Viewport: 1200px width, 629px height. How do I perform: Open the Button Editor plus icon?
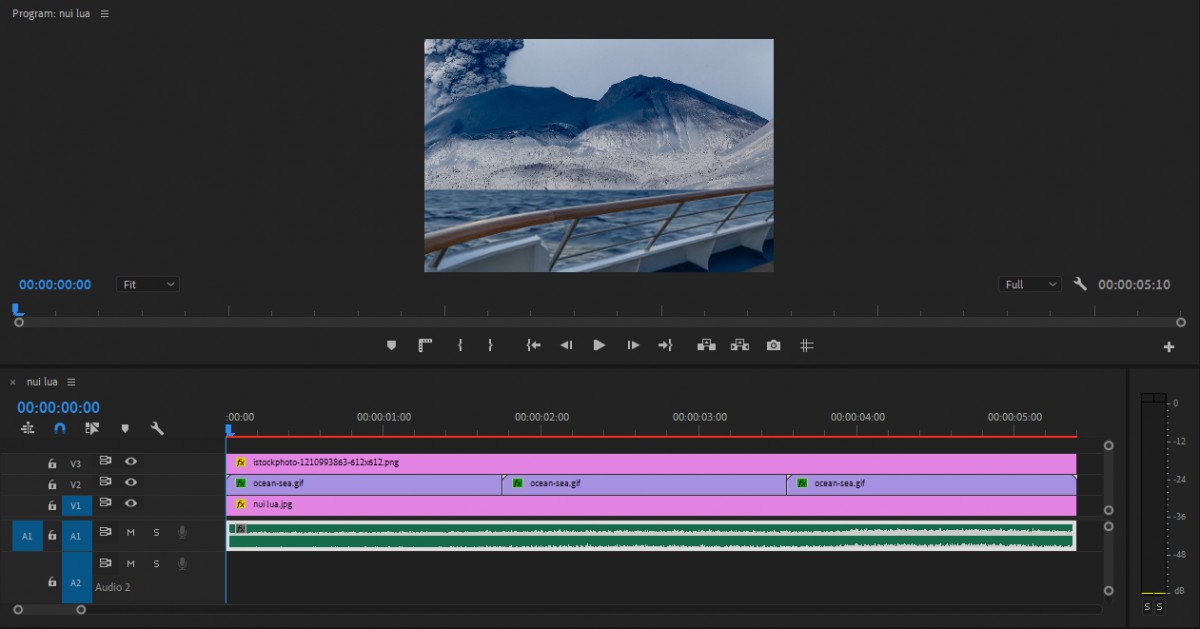(1169, 347)
